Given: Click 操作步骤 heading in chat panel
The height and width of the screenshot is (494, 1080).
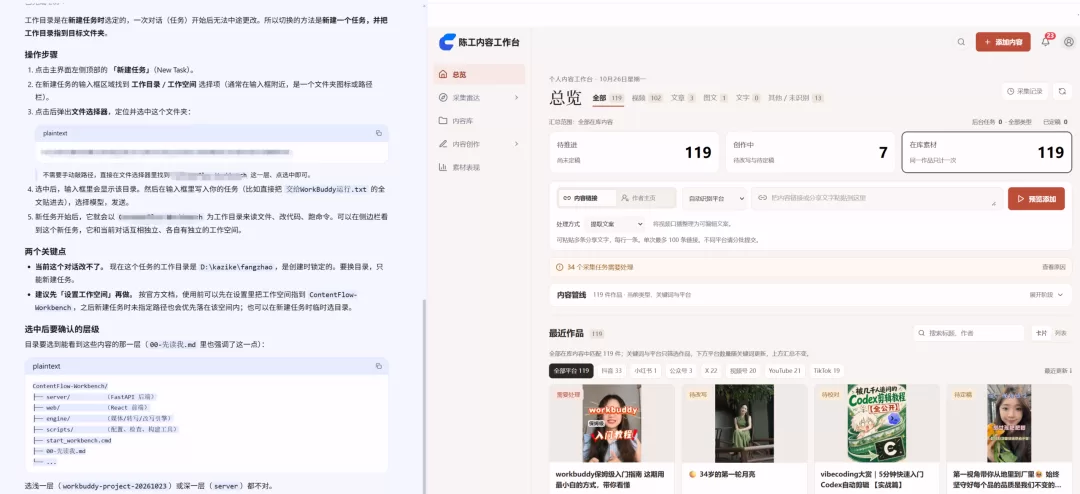Looking at the screenshot, I should tap(41, 54).
